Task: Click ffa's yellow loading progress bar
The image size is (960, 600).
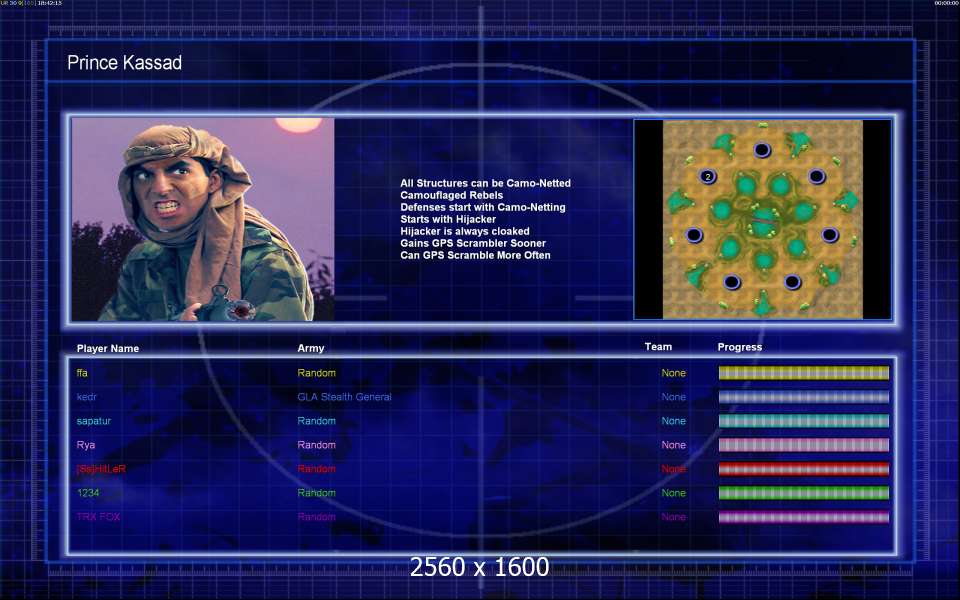Action: click(x=804, y=373)
